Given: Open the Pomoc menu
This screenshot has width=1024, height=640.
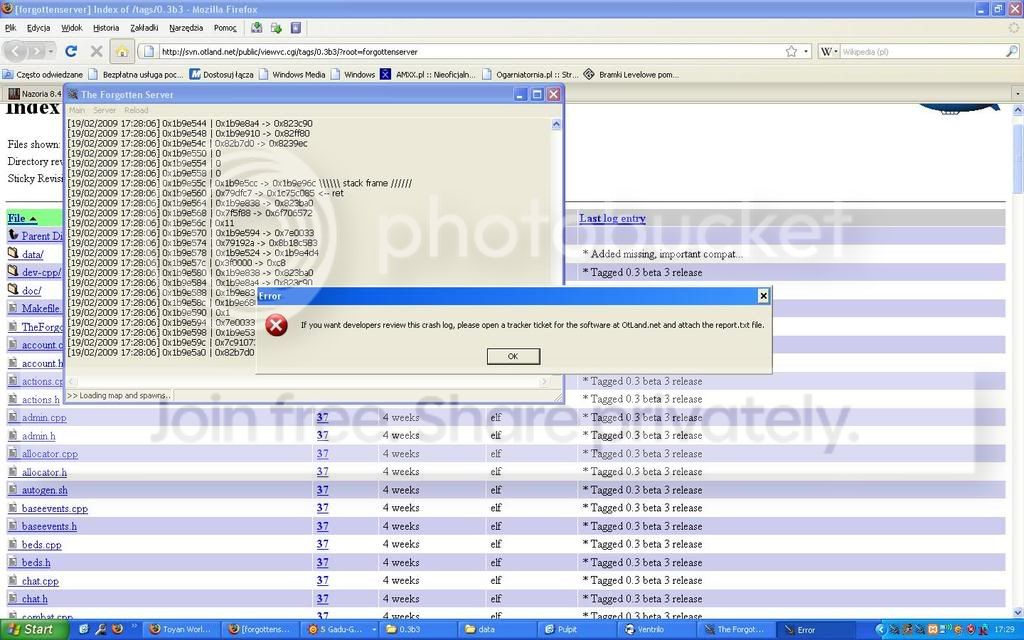Looking at the screenshot, I should (225, 27).
